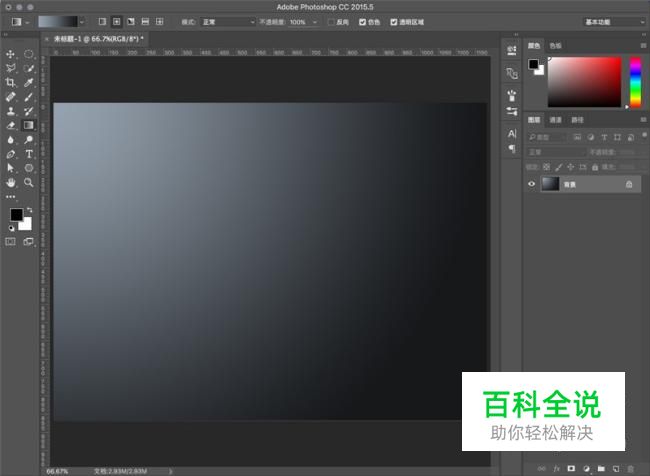Screen dimensions: 650x476
Task: Select the Hand tool
Action: coord(11,182)
